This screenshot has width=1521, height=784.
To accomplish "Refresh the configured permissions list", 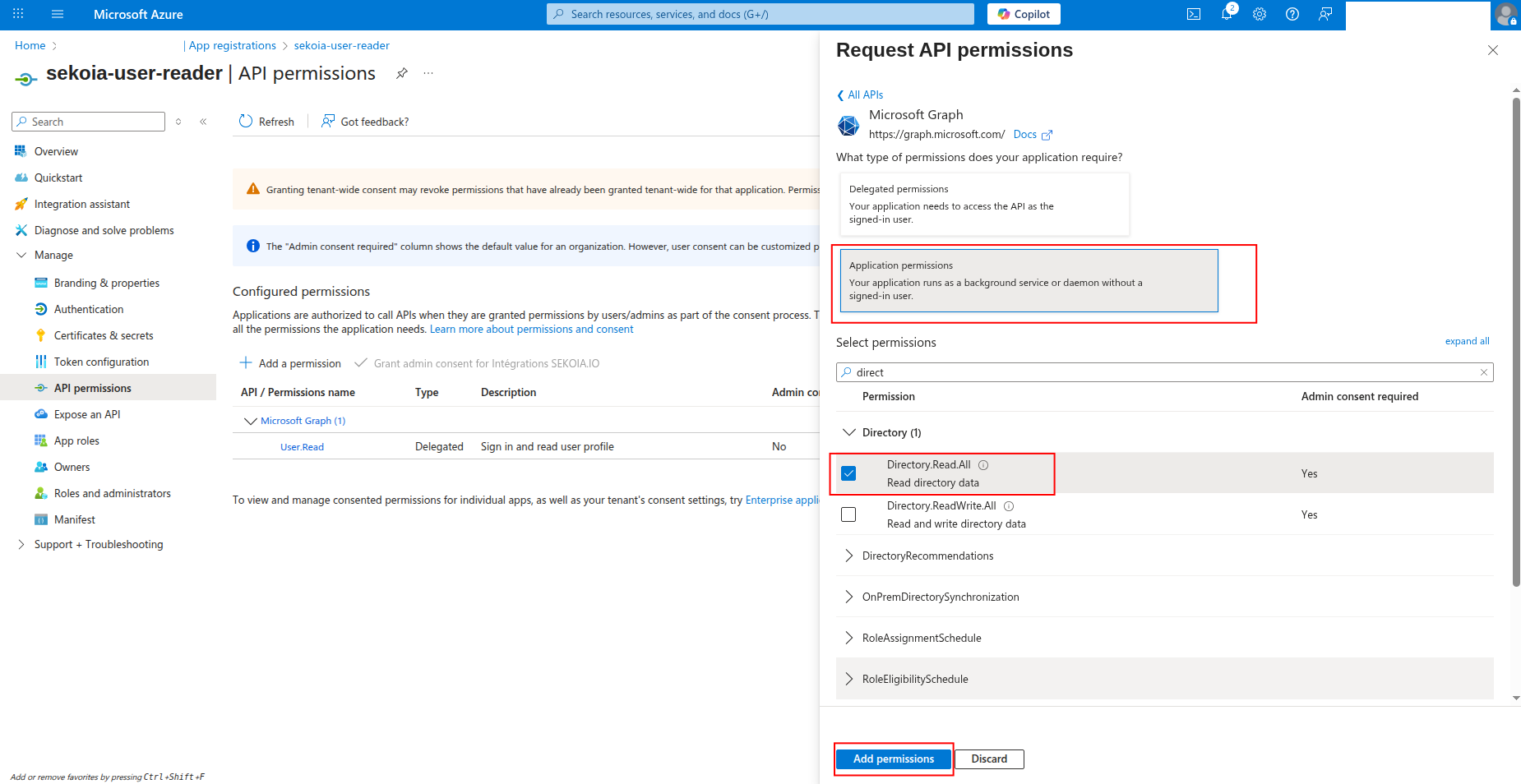I will pos(266,121).
